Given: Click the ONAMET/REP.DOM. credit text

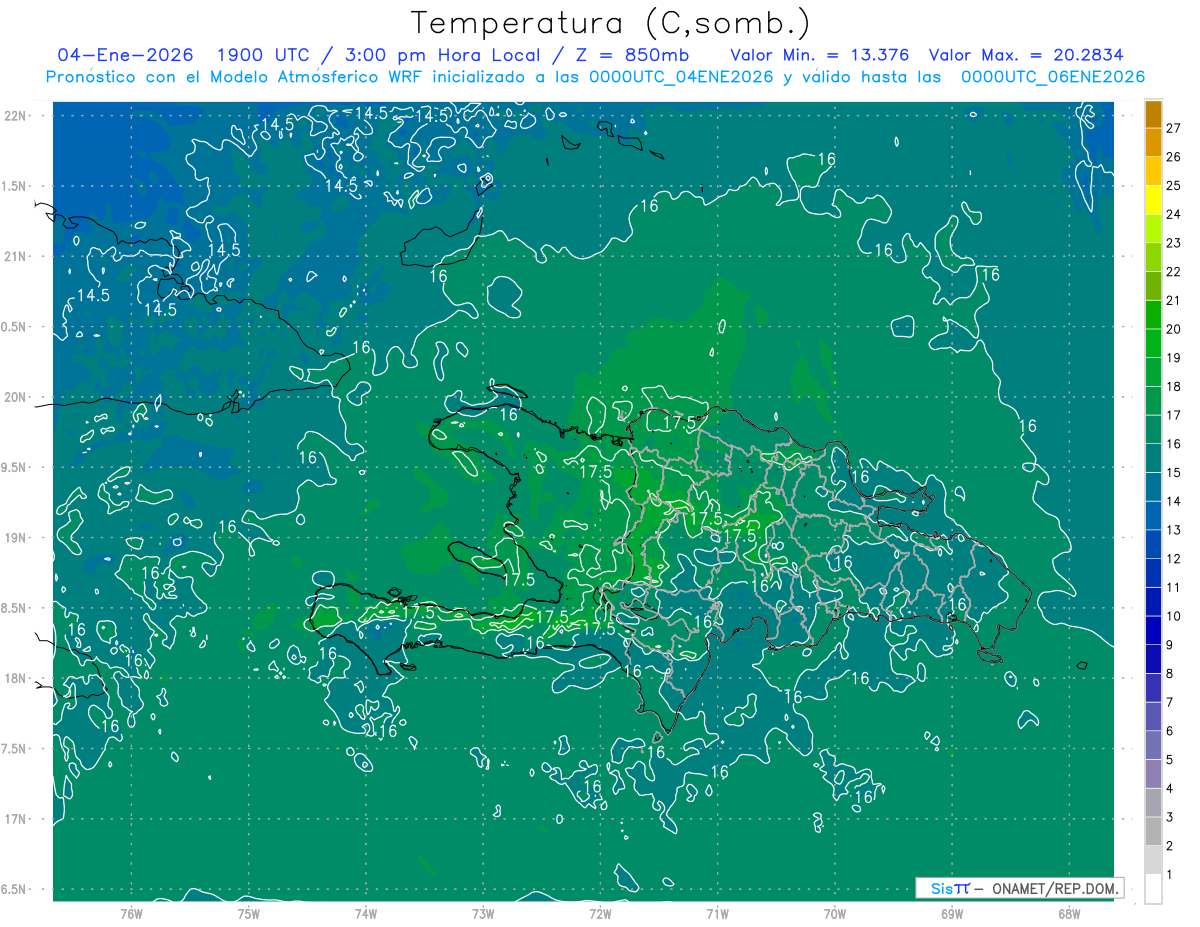Looking at the screenshot, I should [1054, 888].
